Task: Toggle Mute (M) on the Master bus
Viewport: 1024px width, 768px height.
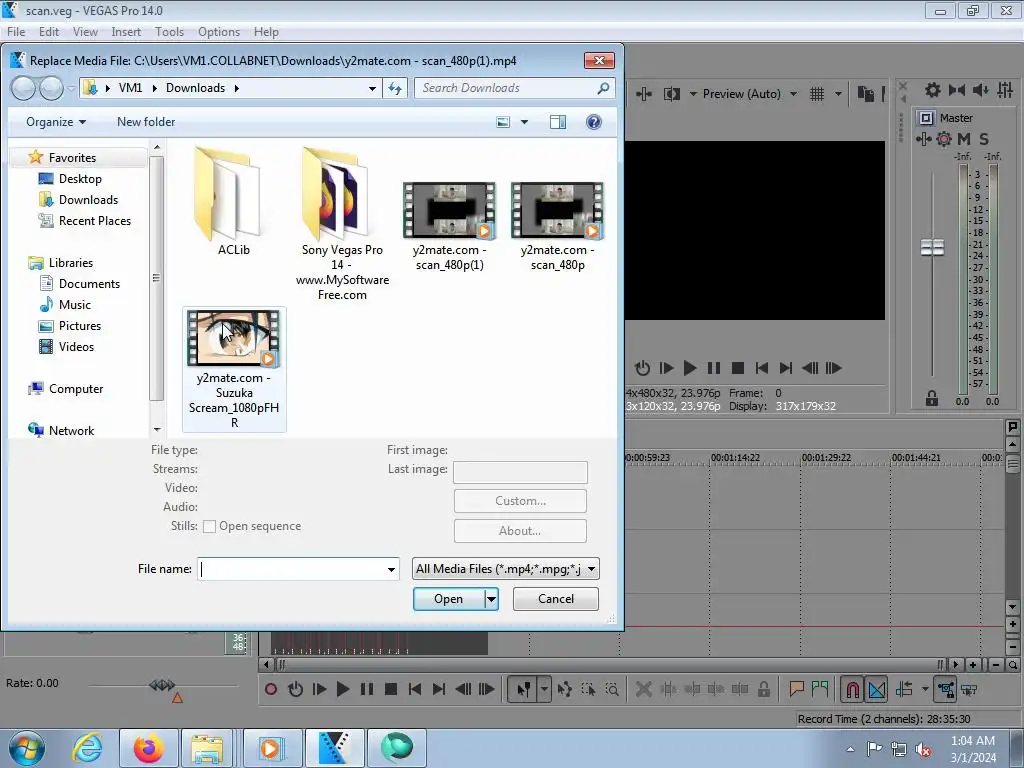Action: point(964,138)
